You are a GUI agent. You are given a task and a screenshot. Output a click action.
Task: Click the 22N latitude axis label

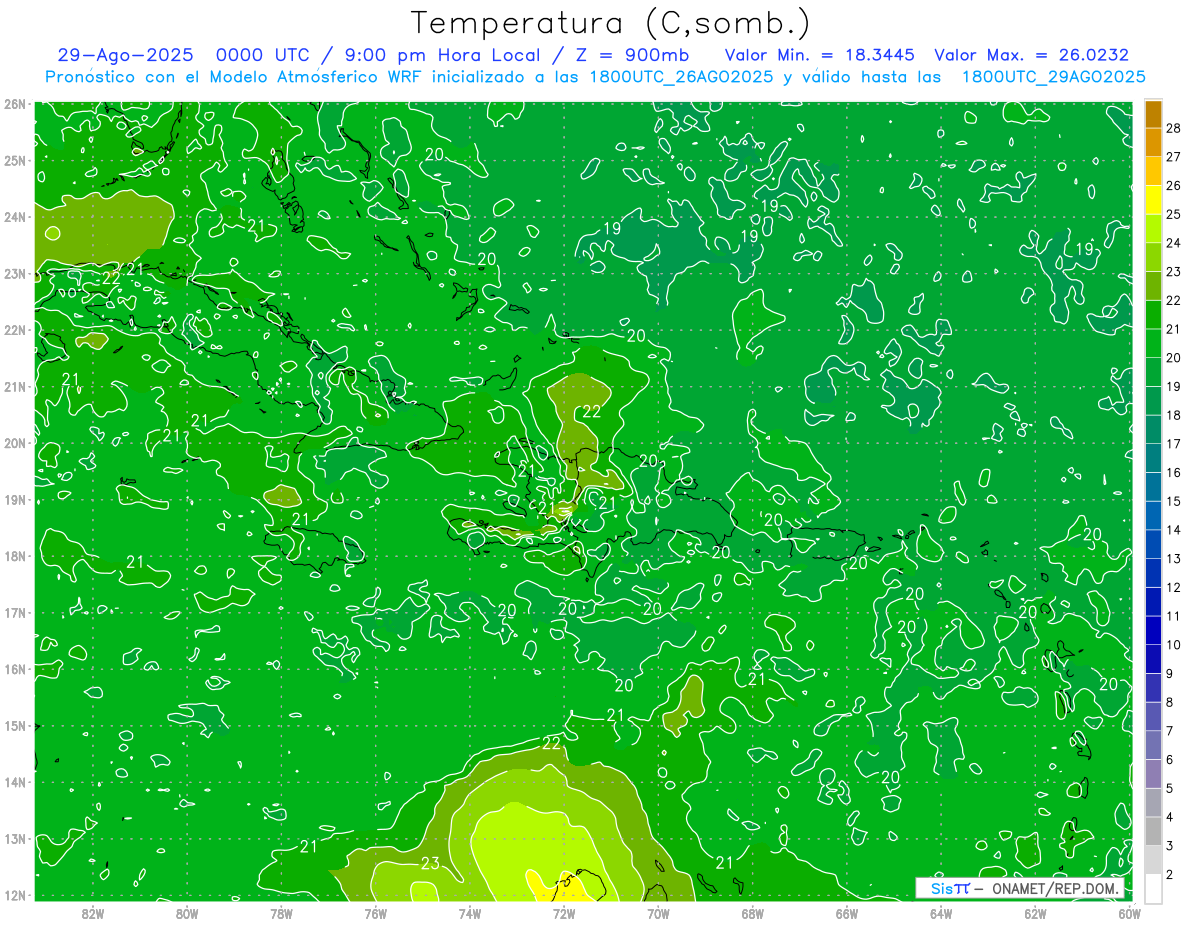click(x=15, y=329)
